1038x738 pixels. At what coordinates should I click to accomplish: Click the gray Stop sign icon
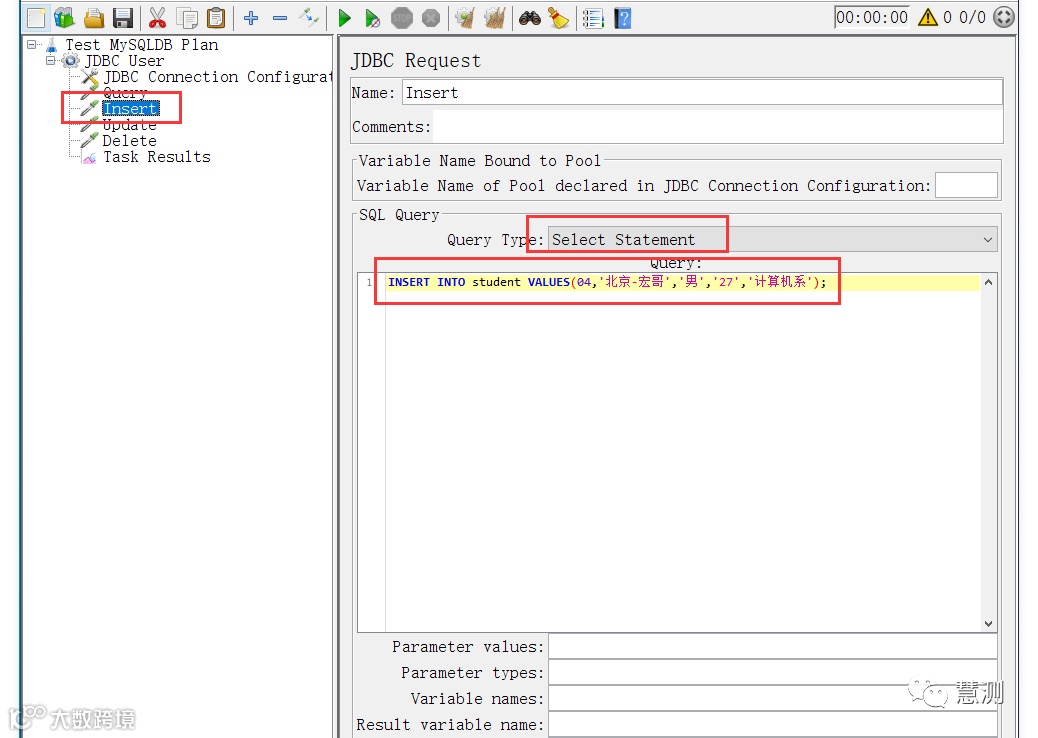402,18
